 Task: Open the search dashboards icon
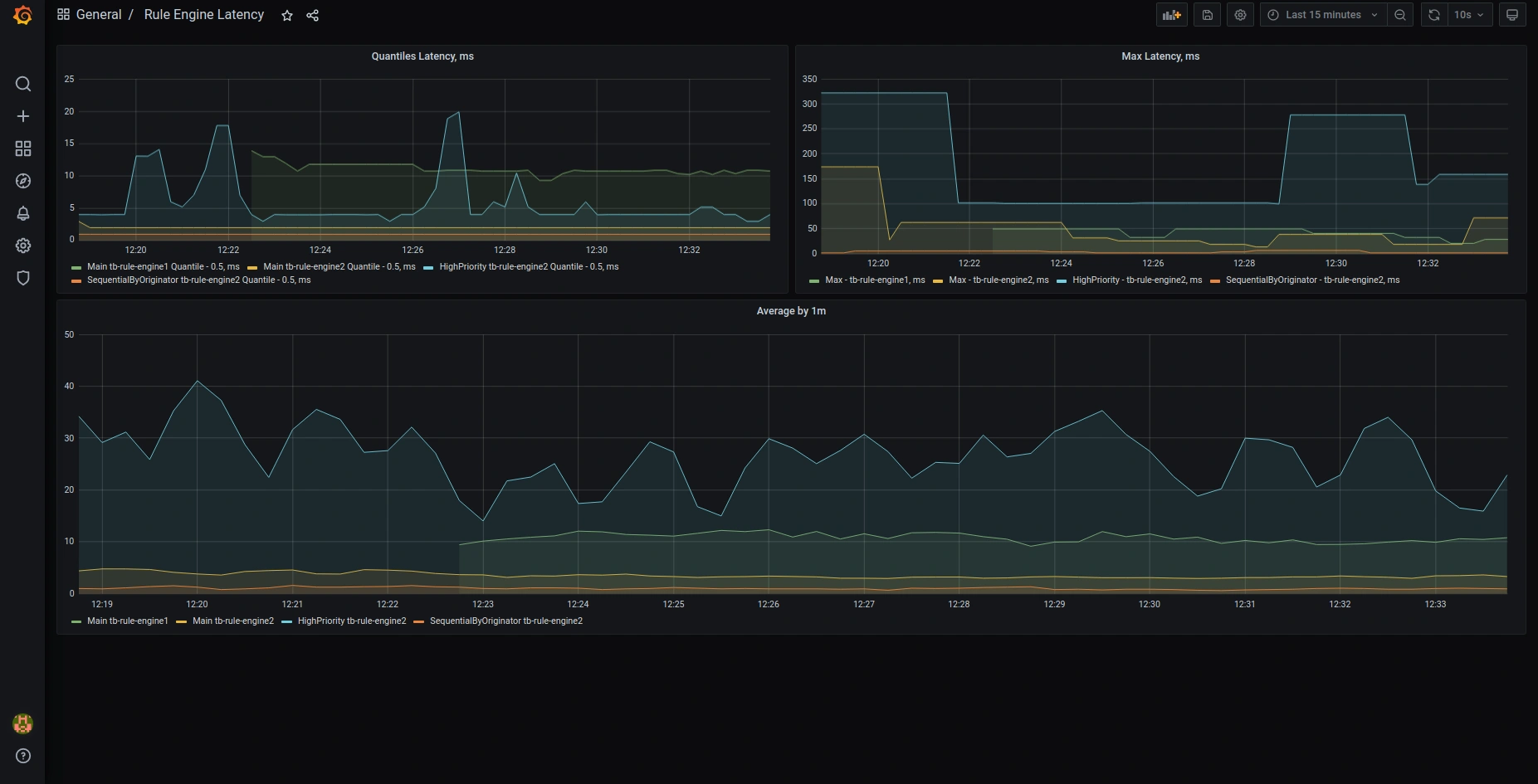[23, 84]
